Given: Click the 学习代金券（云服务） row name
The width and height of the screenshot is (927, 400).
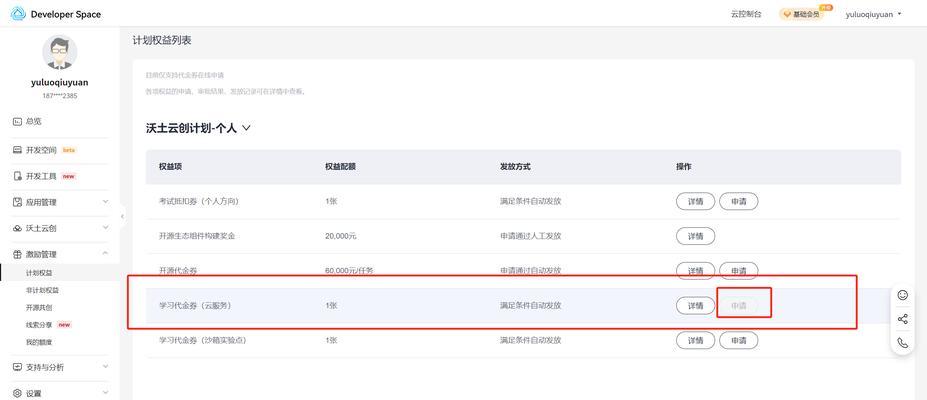Looking at the screenshot, I should (195, 305).
